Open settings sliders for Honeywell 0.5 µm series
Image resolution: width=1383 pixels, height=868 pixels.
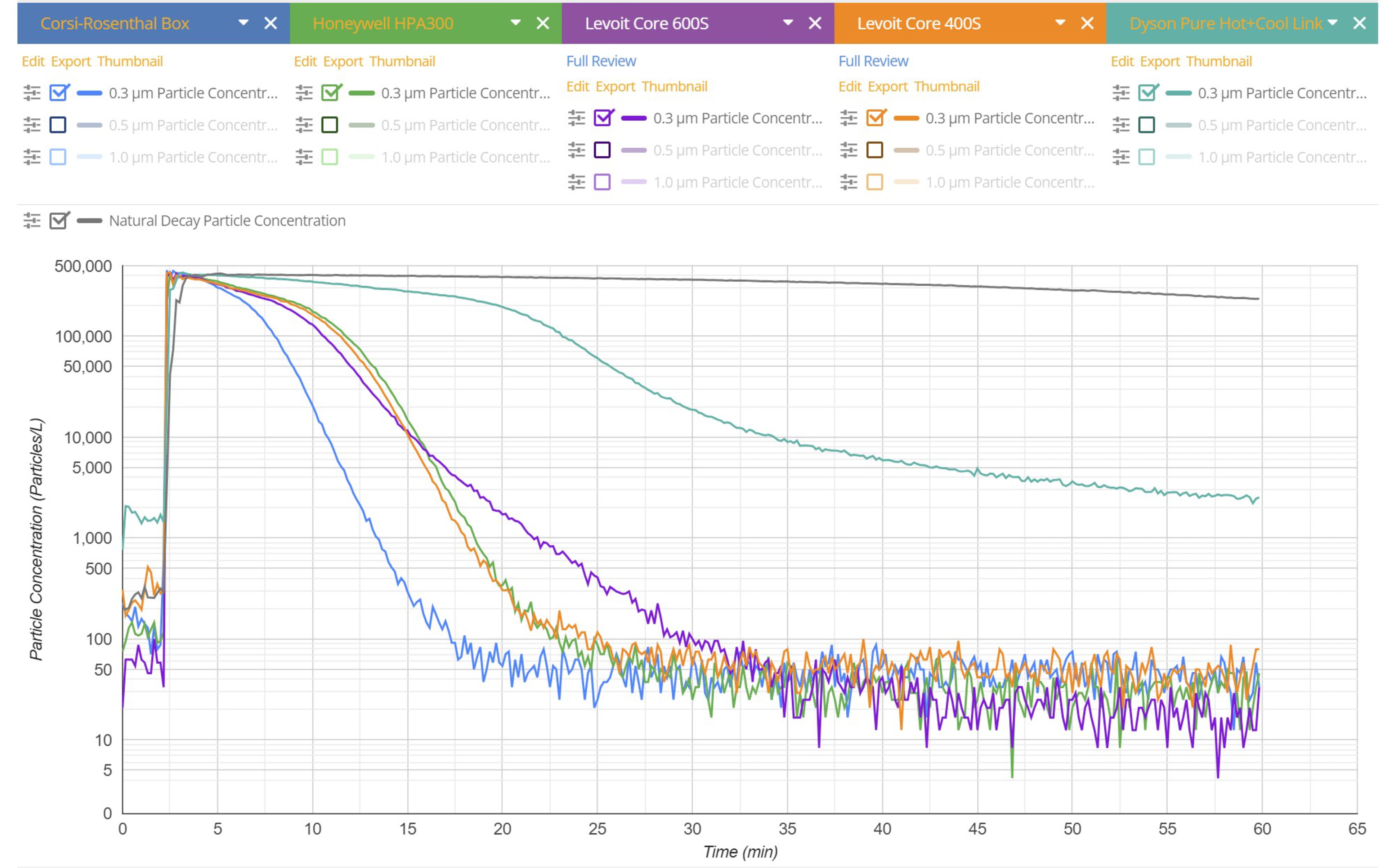click(304, 125)
